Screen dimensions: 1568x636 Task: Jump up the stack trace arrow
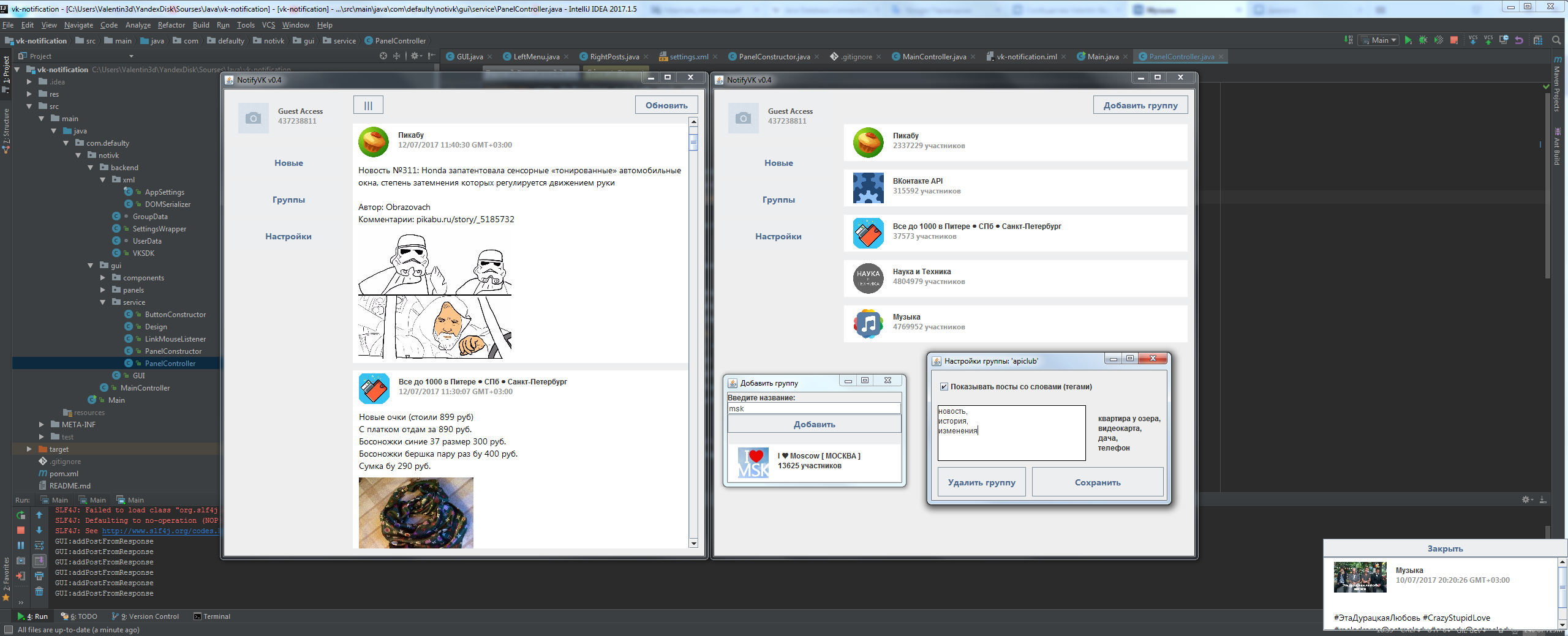[x=39, y=515]
